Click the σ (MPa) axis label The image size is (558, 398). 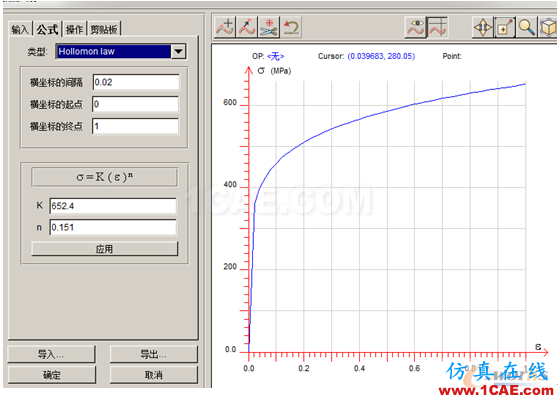[x=274, y=71]
